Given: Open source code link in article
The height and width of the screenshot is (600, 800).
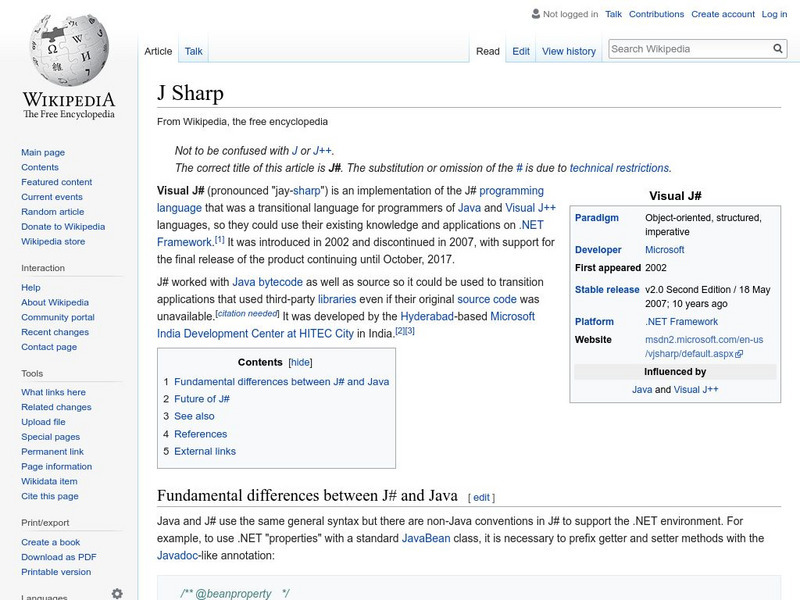Looking at the screenshot, I should coord(487,299).
